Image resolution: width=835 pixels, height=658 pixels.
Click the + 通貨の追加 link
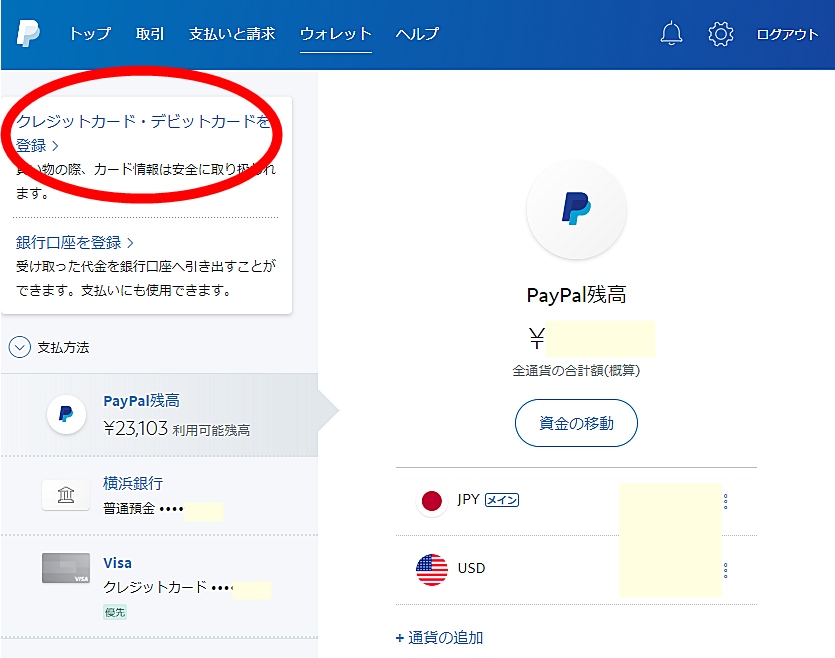(x=440, y=637)
